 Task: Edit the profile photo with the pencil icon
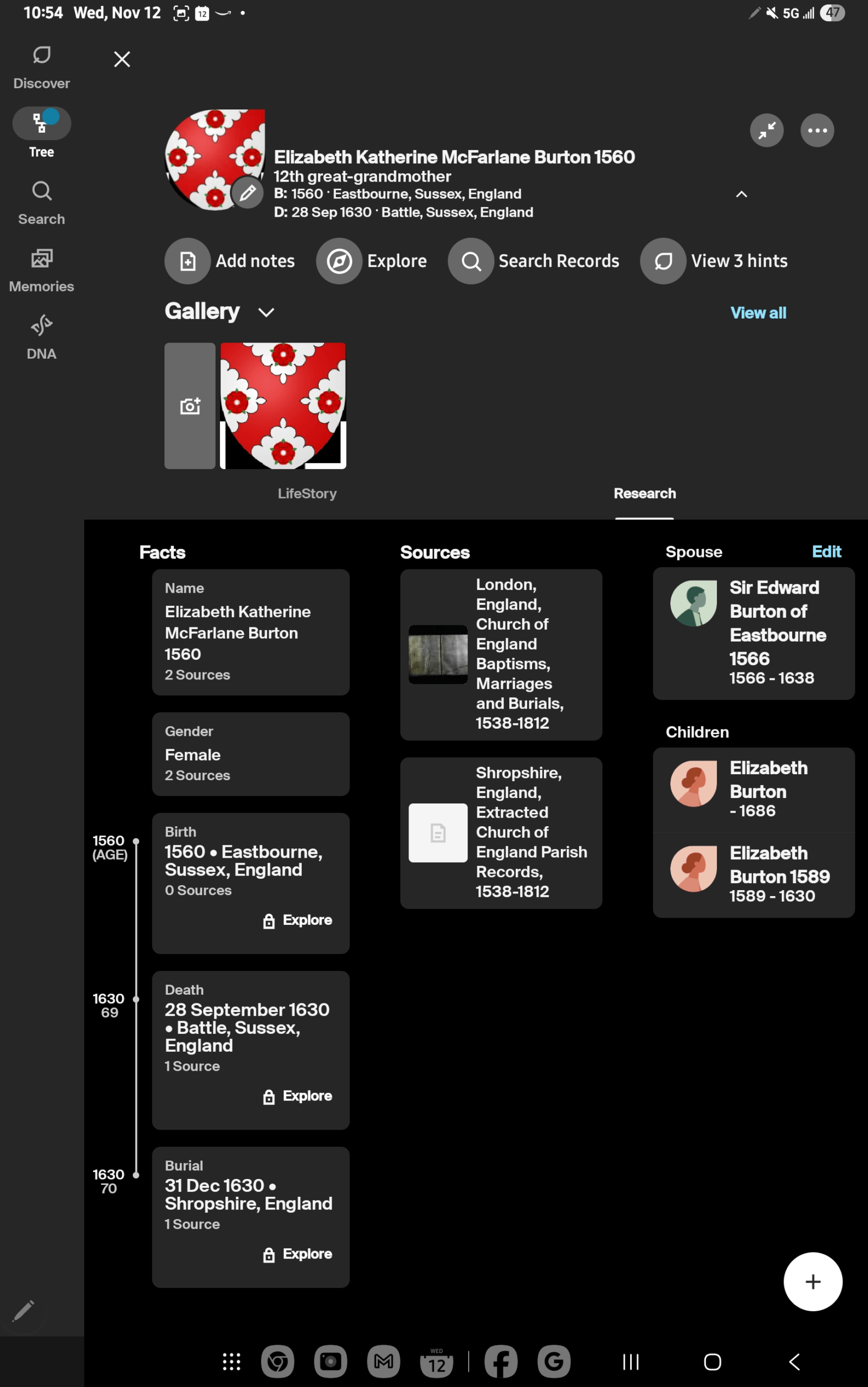tap(248, 193)
